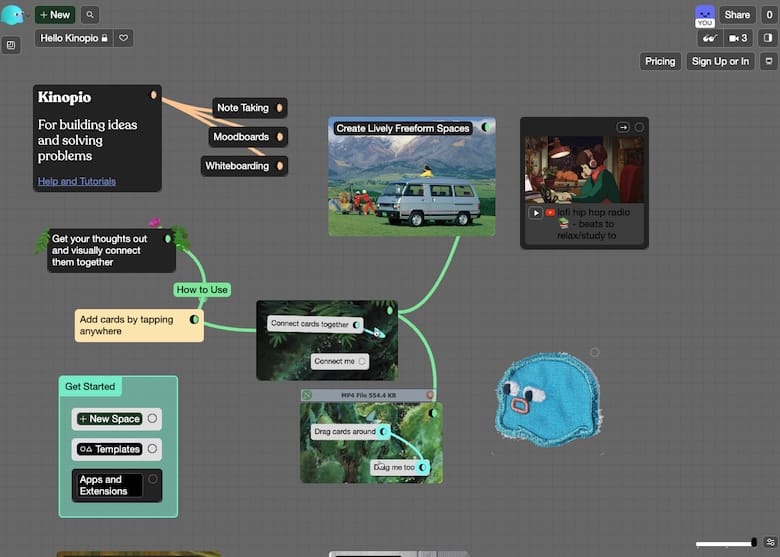Screen dimensions: 780x557
Task: Click the + New button
Action: [x=55, y=15]
